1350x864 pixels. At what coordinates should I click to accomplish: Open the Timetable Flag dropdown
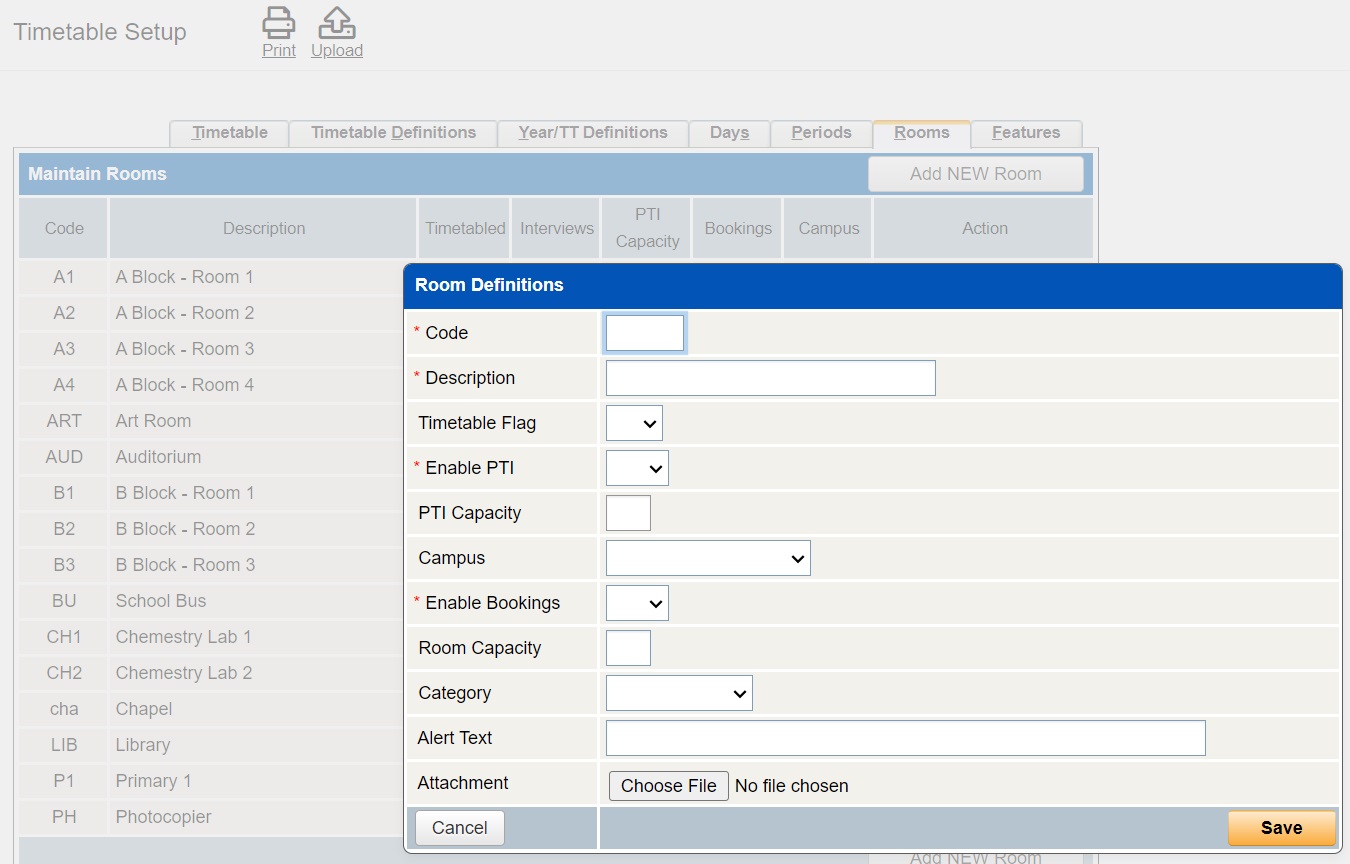(x=634, y=423)
